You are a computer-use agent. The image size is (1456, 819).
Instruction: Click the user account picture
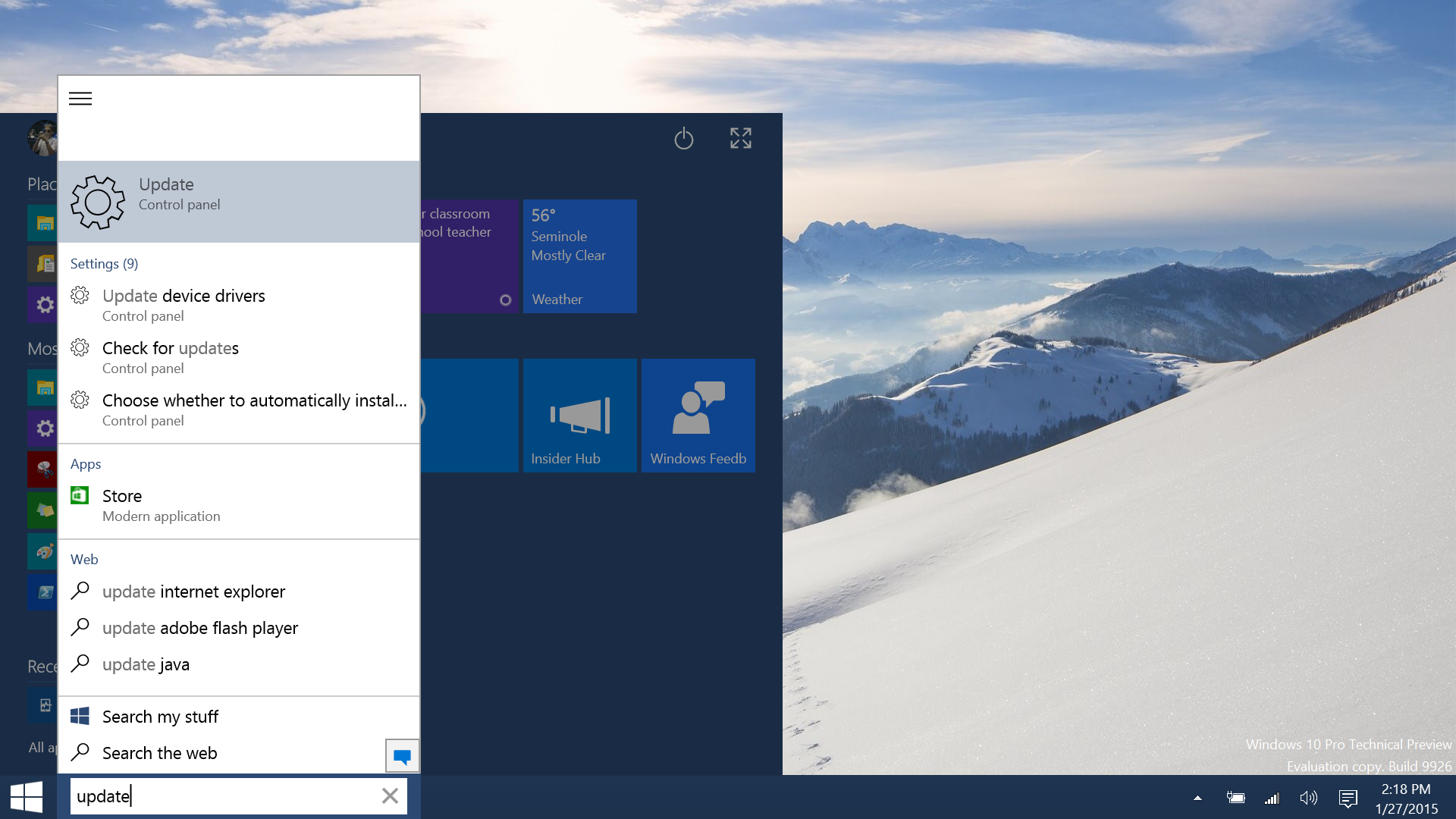(42, 138)
